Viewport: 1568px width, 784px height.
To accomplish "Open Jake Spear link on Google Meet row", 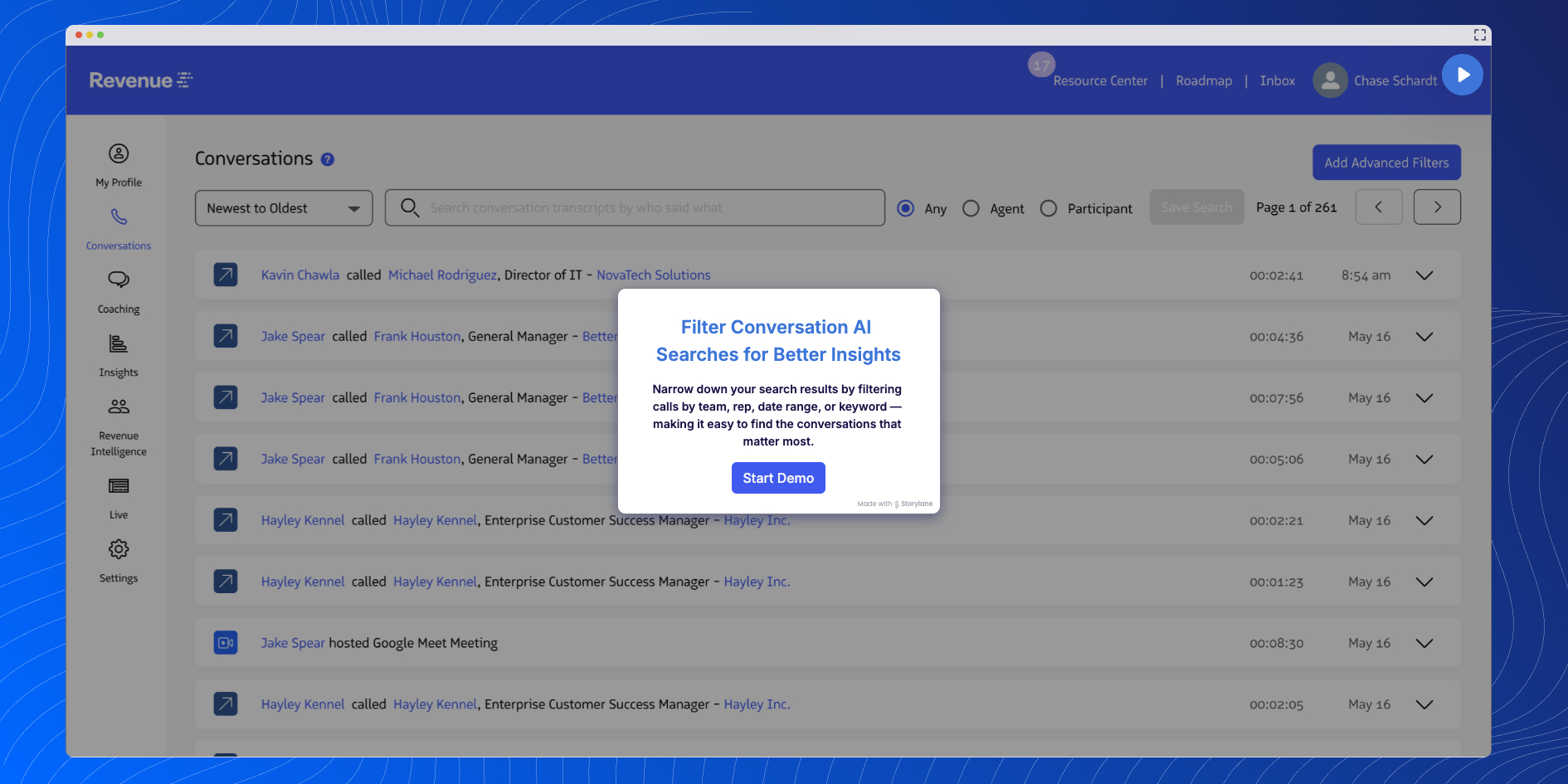I will pos(293,643).
